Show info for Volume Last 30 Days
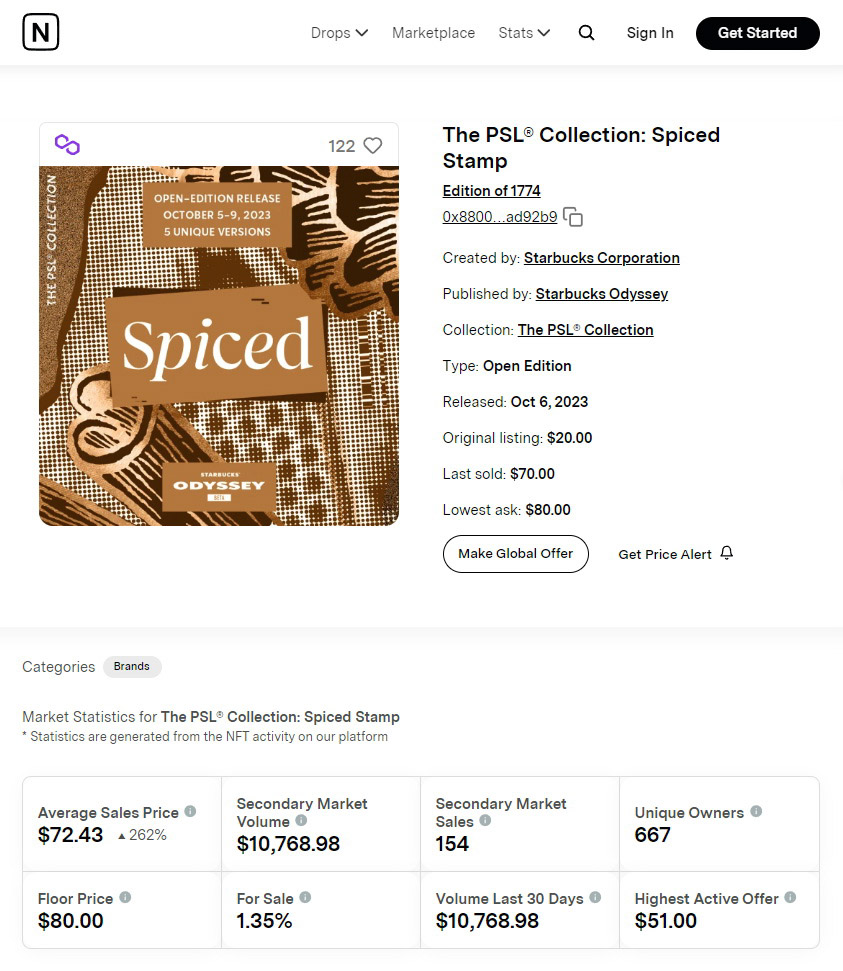The image size is (843, 971). (x=595, y=897)
